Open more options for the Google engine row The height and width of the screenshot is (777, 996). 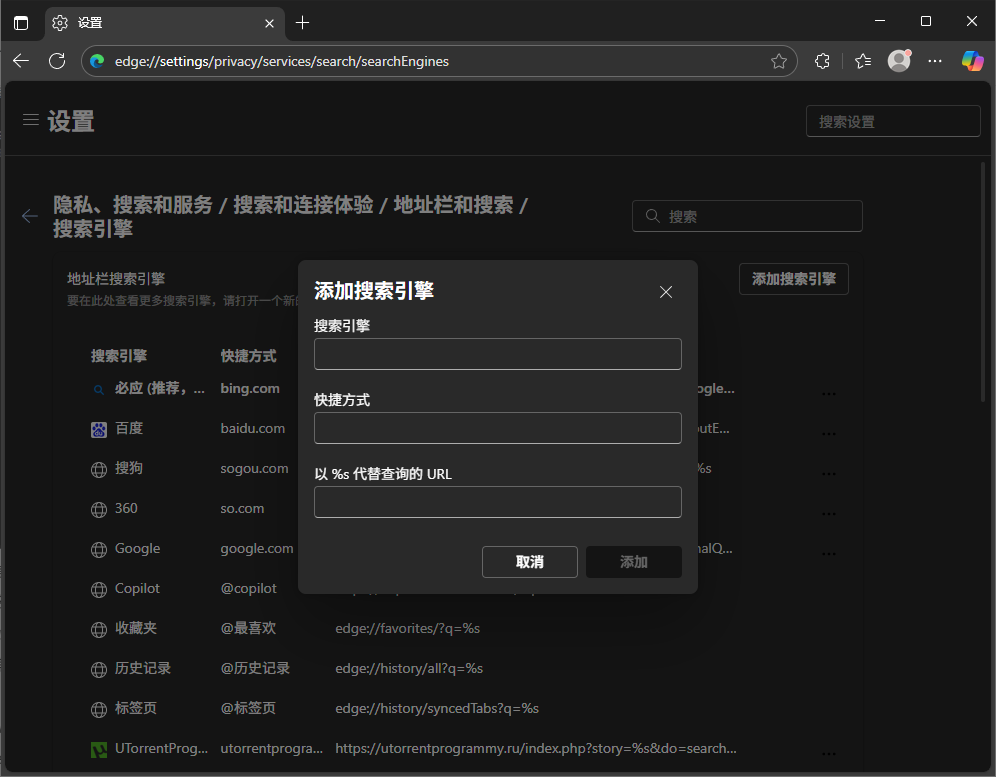(x=828, y=552)
